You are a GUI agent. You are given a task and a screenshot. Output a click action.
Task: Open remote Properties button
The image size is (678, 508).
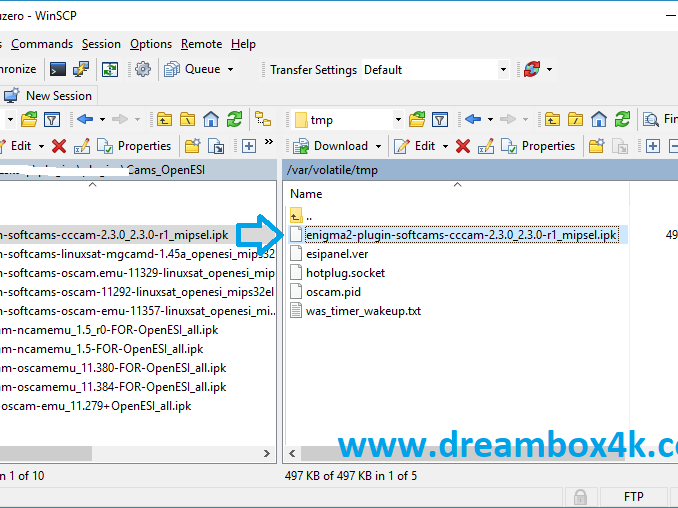tap(538, 146)
